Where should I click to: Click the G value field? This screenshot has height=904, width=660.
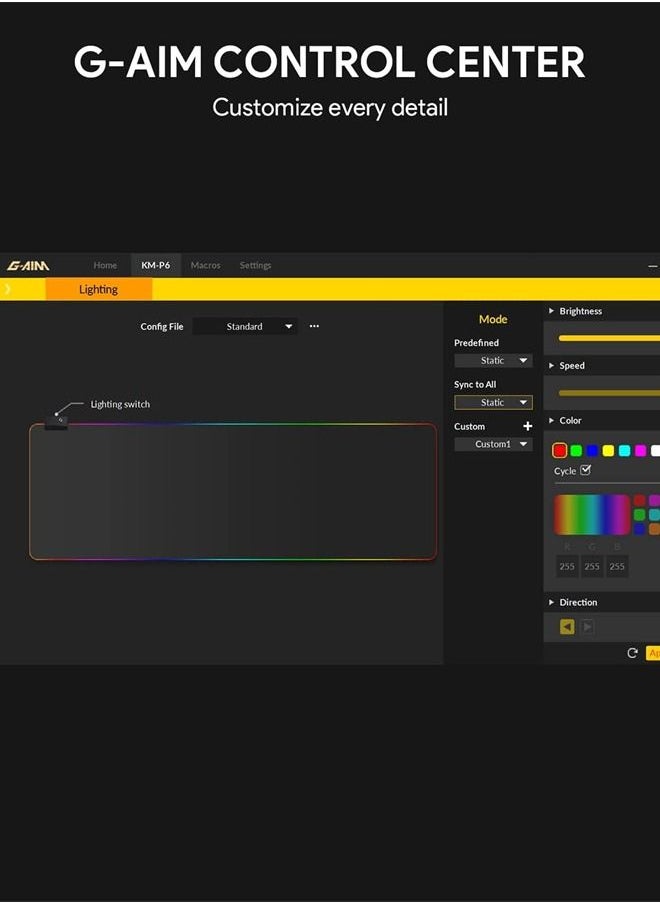click(x=592, y=566)
